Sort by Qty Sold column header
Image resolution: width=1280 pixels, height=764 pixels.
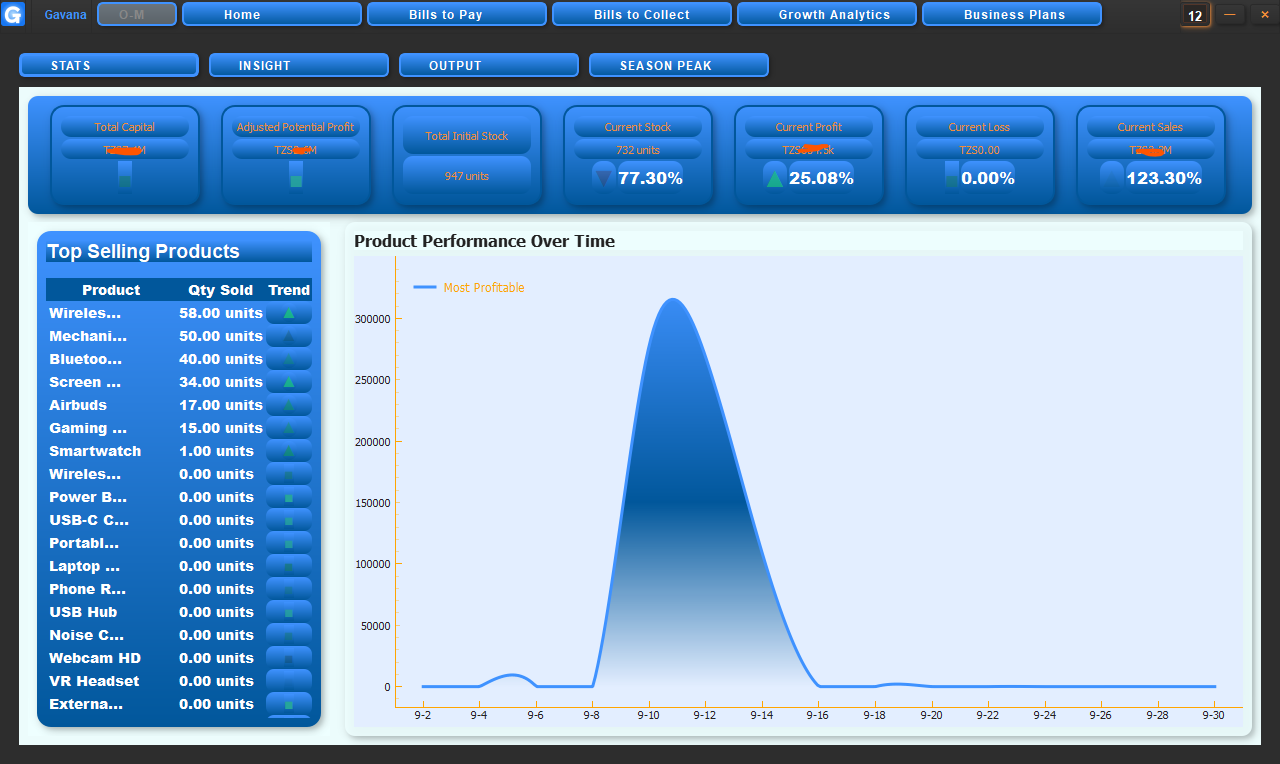pyautogui.click(x=221, y=290)
